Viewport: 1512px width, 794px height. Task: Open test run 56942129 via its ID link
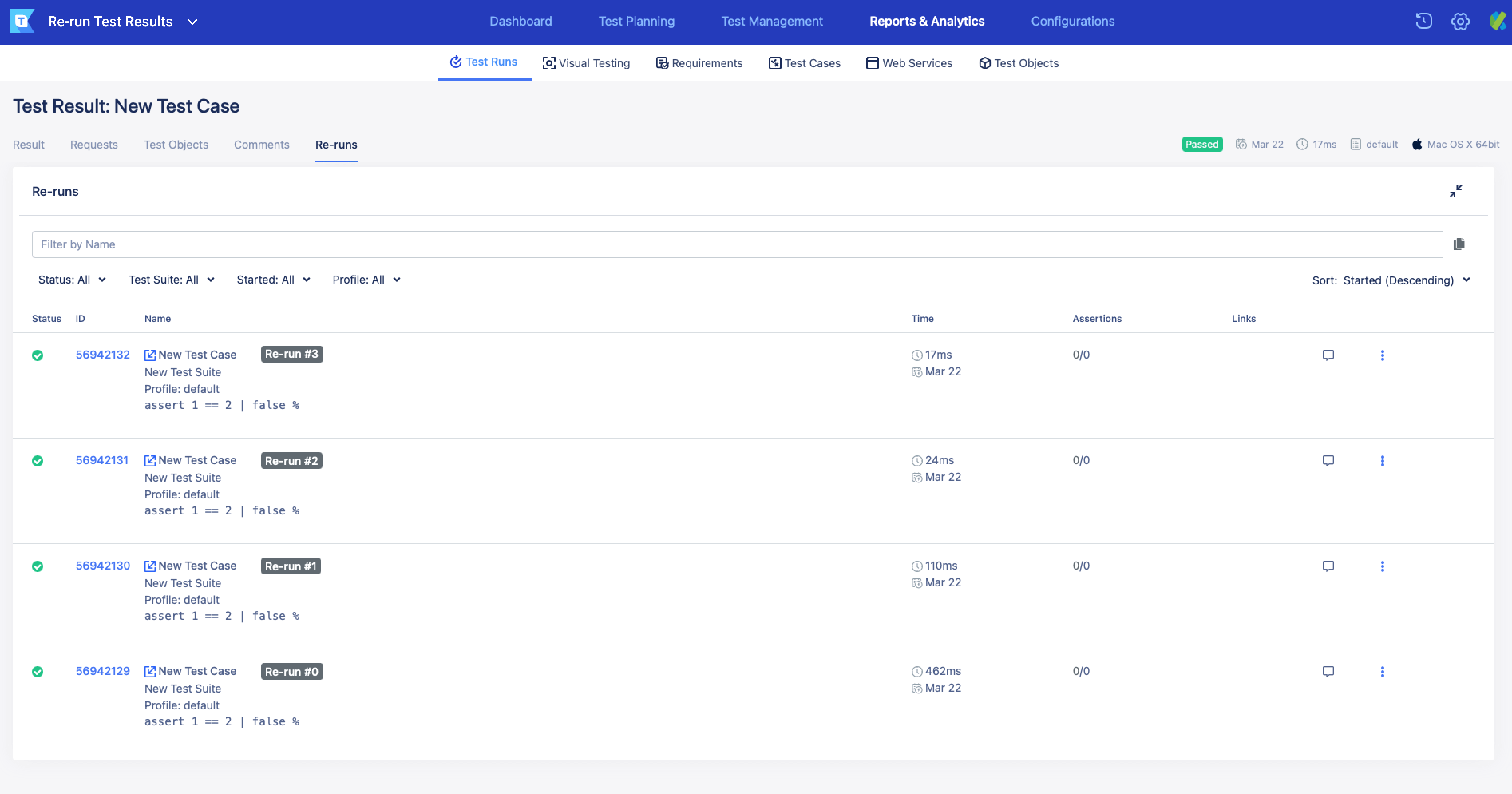[103, 671]
